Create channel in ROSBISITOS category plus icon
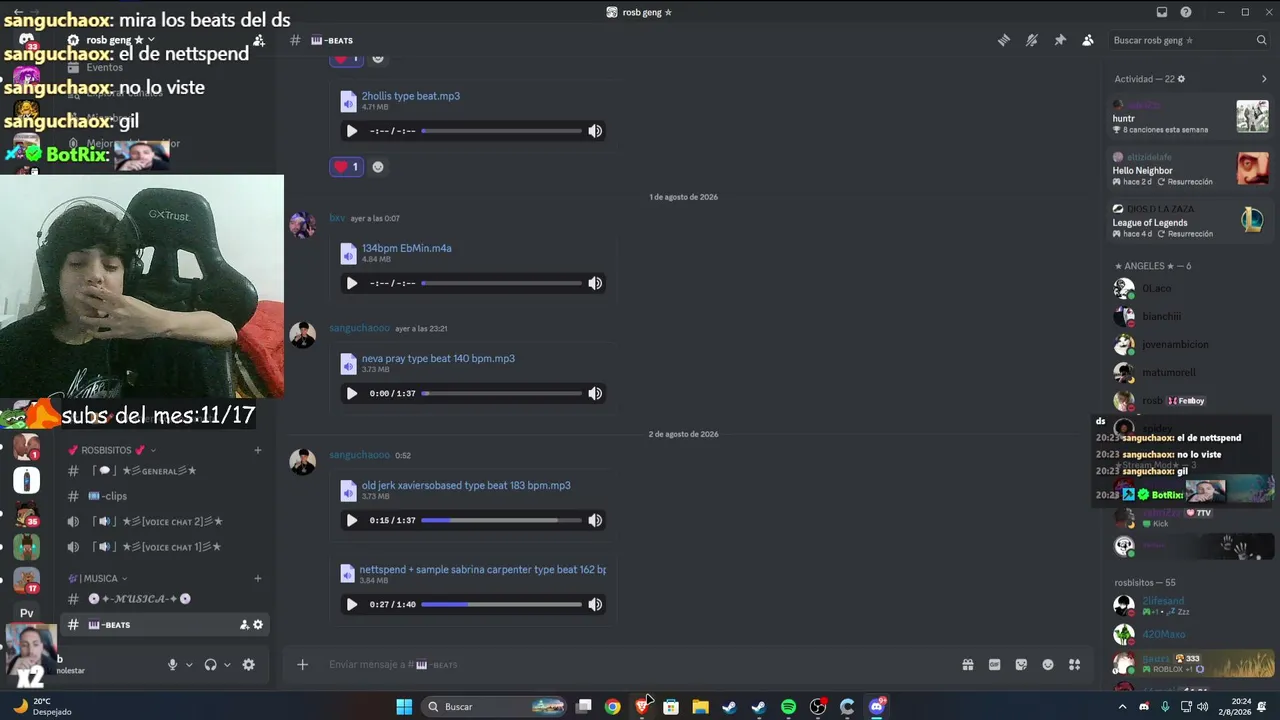Screen dimensions: 1280x720 point(257,450)
